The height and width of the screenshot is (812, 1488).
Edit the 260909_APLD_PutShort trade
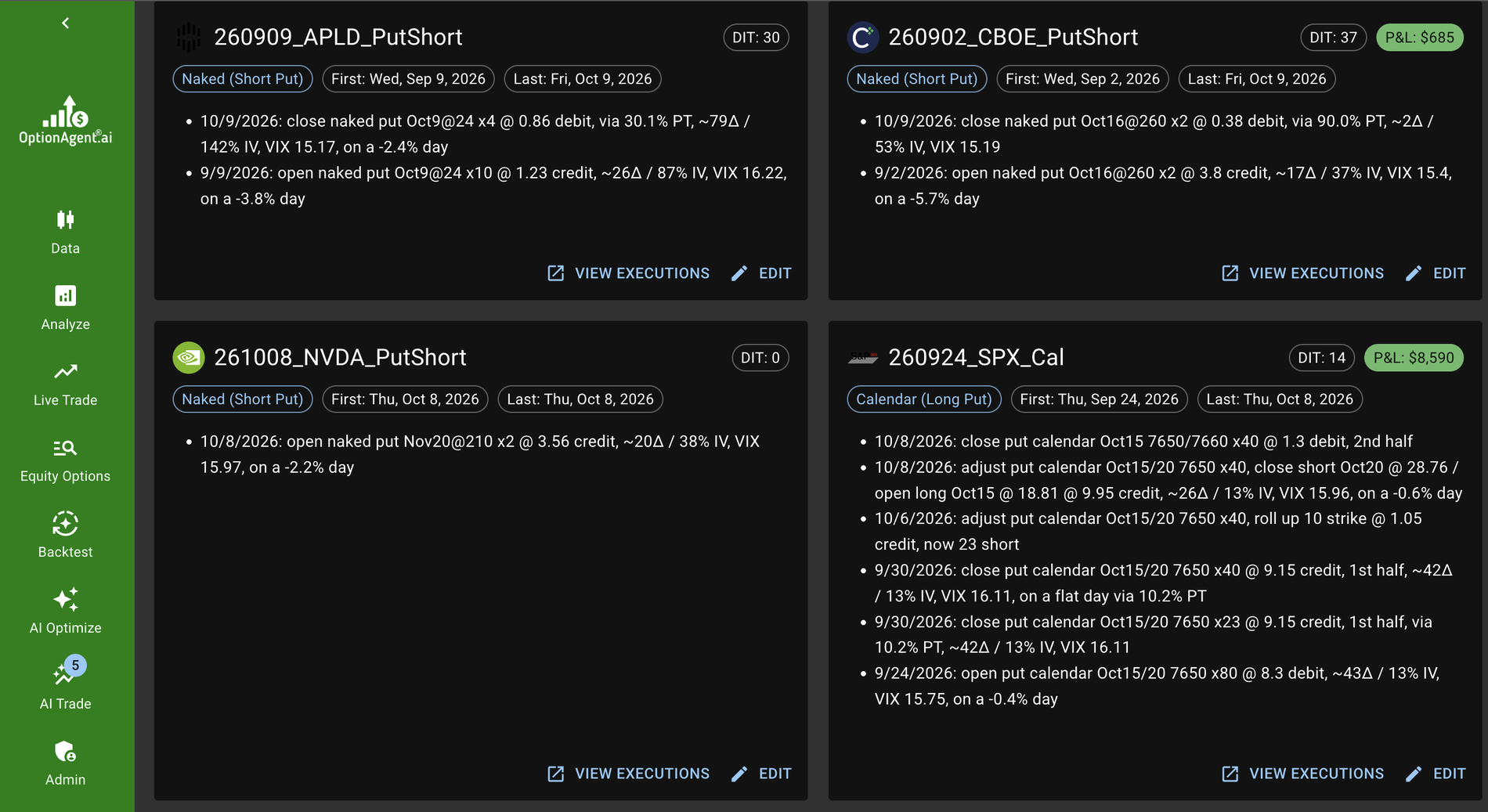(761, 273)
